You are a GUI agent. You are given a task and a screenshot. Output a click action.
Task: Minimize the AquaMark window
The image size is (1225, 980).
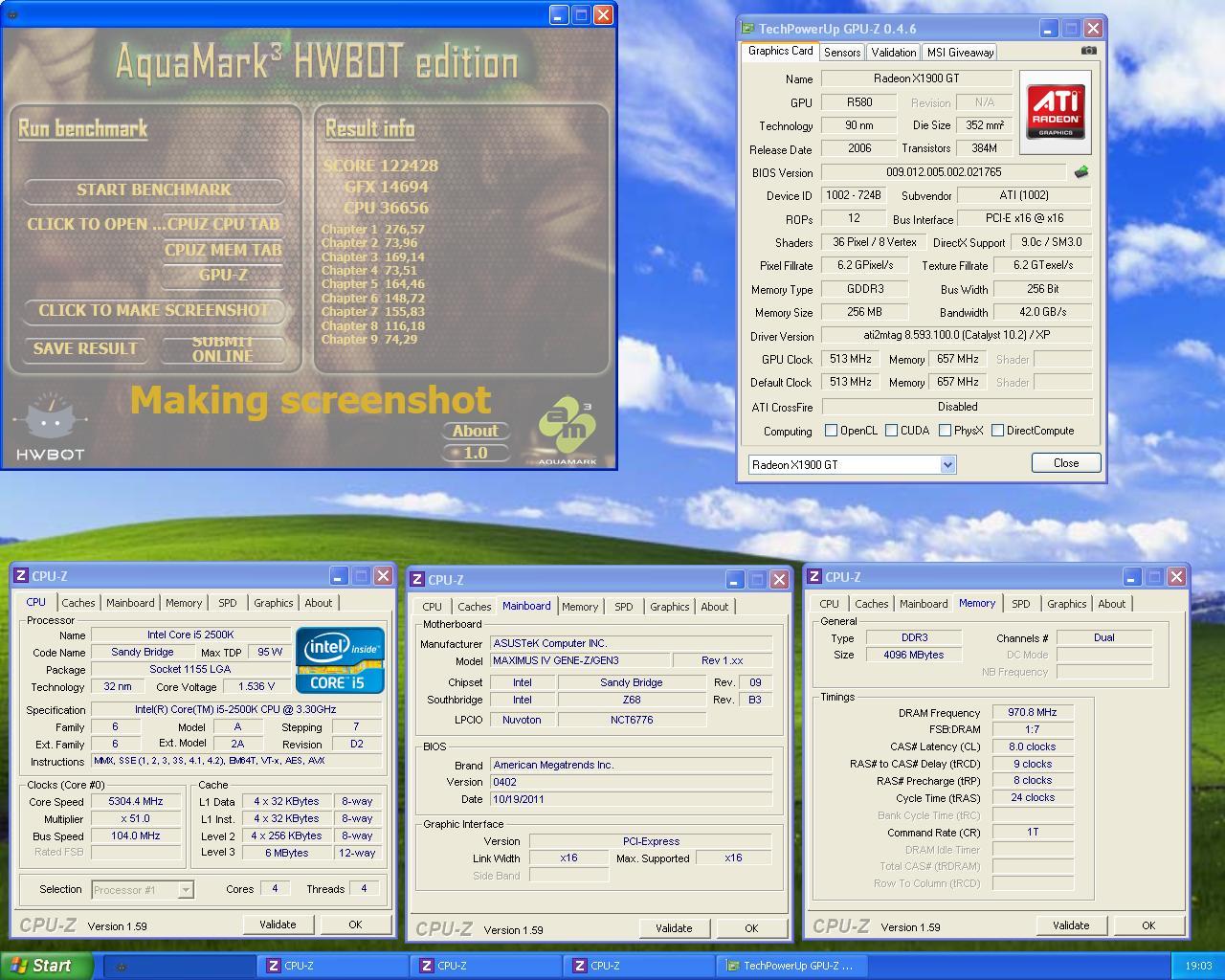tap(560, 14)
